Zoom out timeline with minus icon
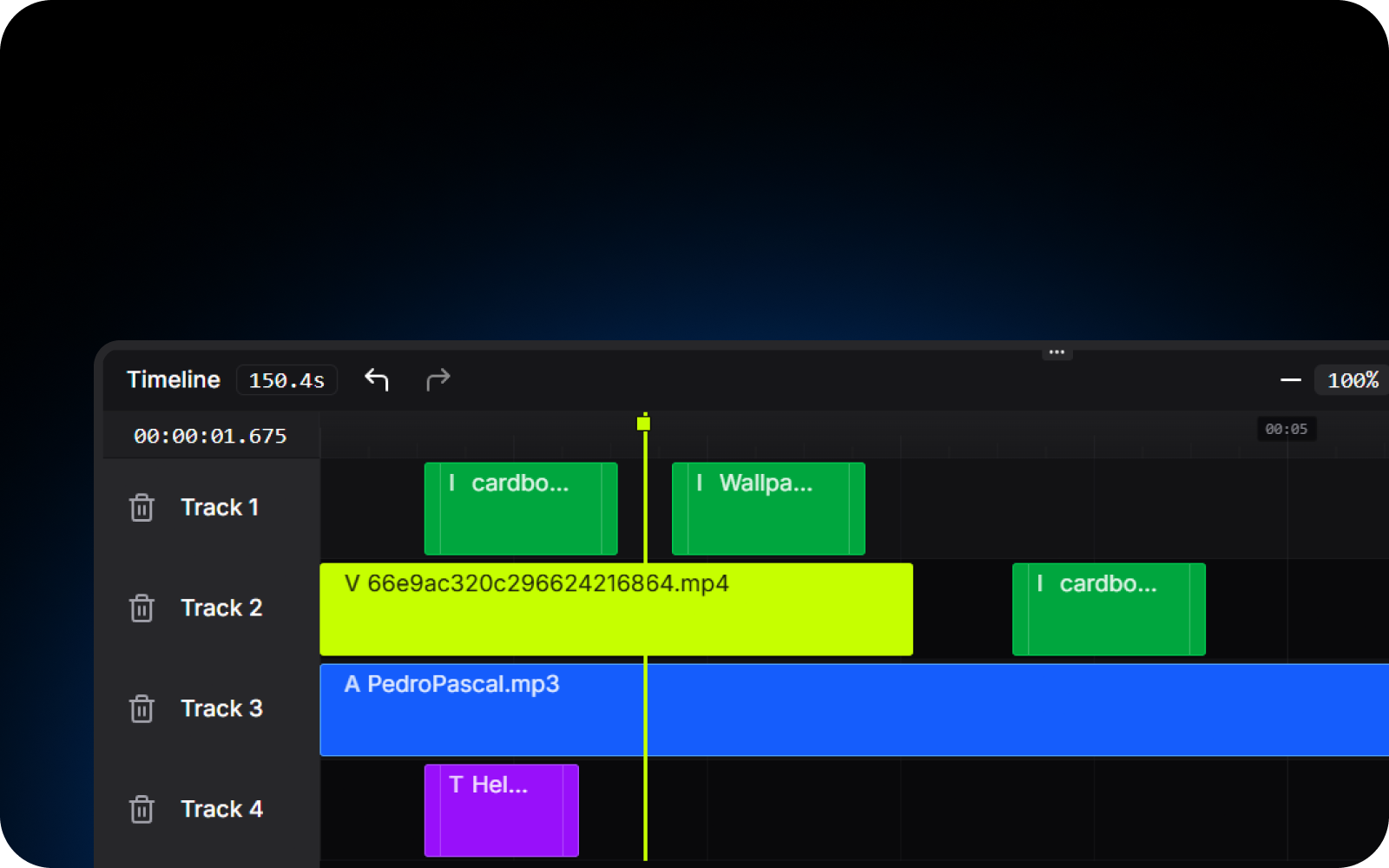 [1290, 380]
